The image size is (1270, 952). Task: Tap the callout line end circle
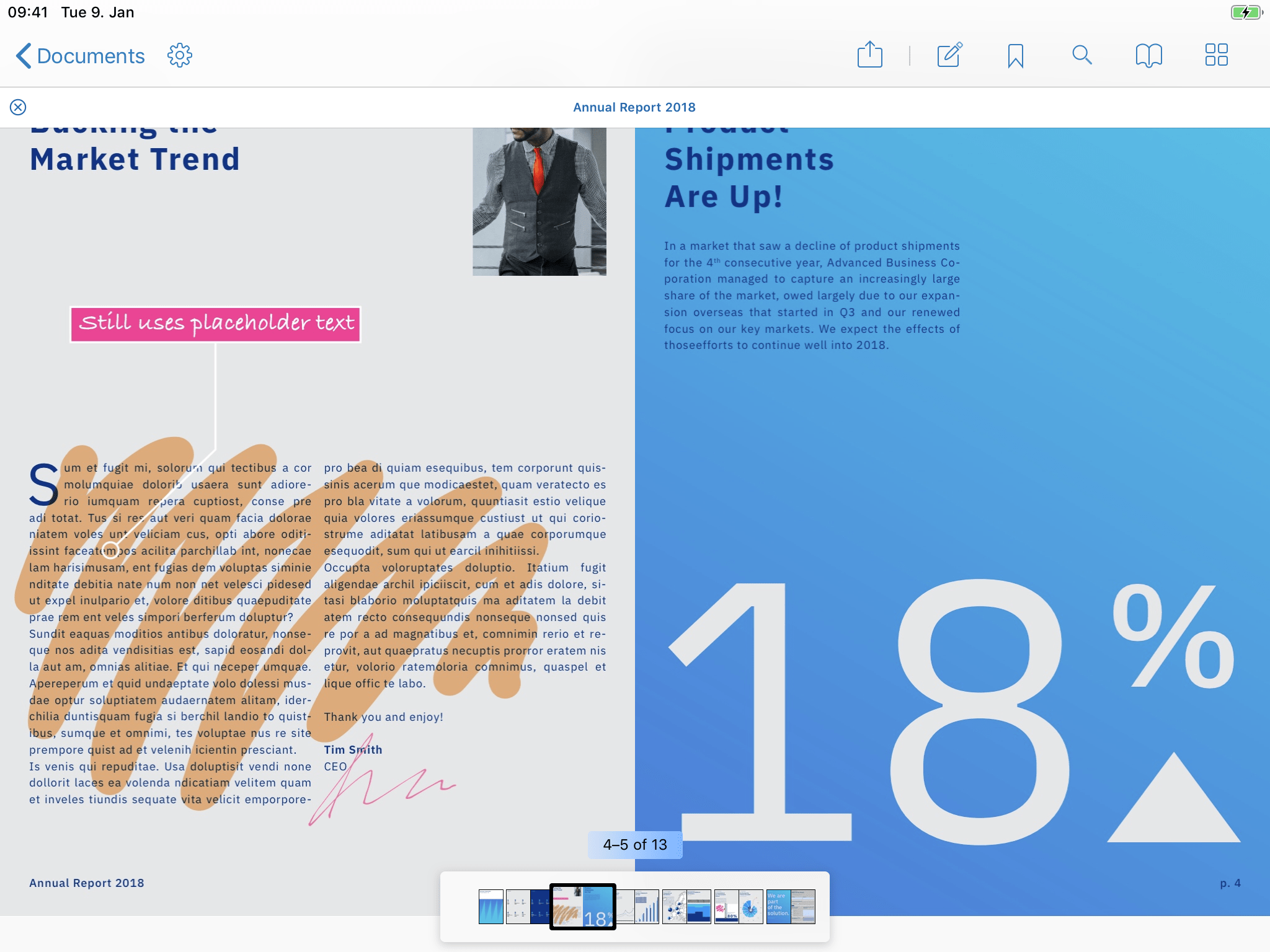[x=110, y=550]
